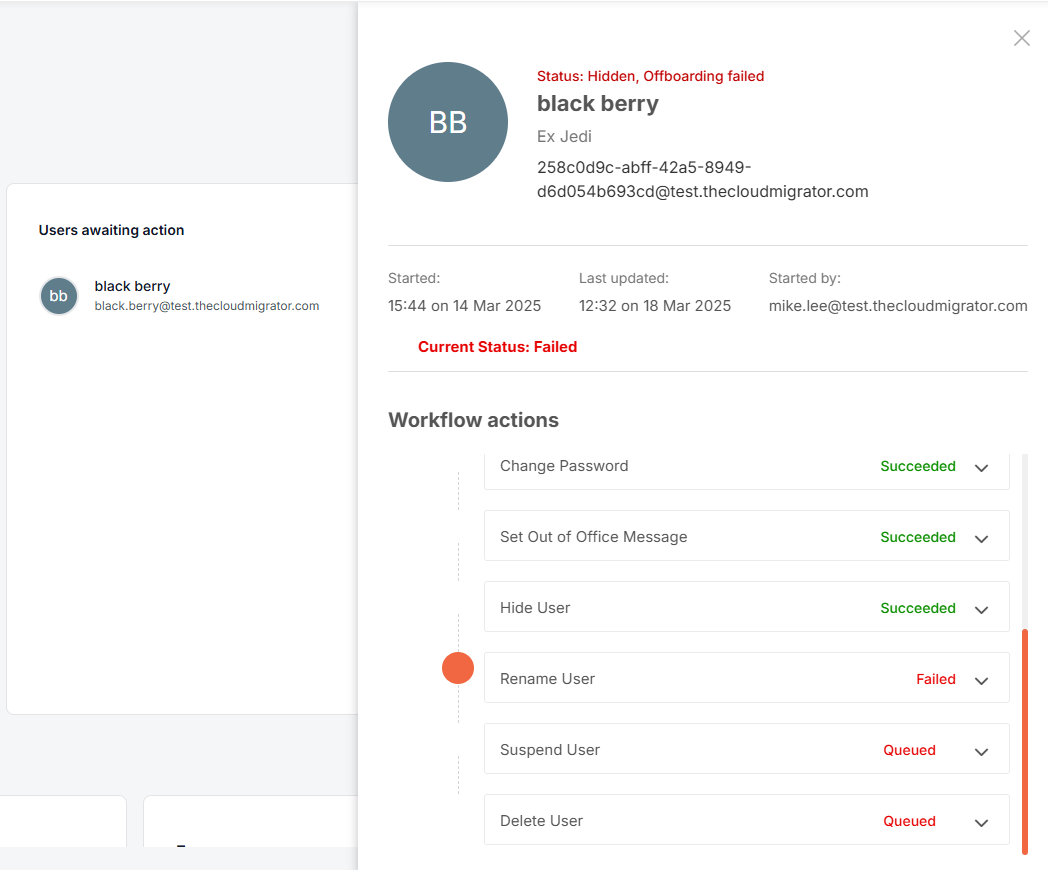Expand the Rename User failed action
This screenshot has height=870, width=1048.
pyautogui.click(x=981, y=681)
